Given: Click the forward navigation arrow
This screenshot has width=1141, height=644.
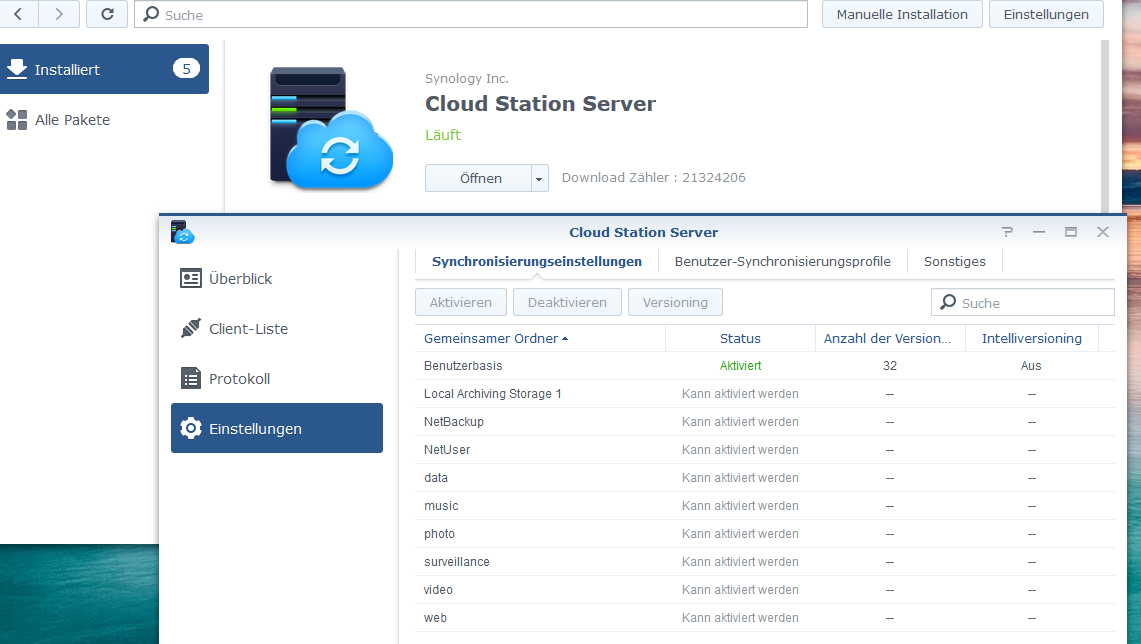Looking at the screenshot, I should tap(59, 14).
